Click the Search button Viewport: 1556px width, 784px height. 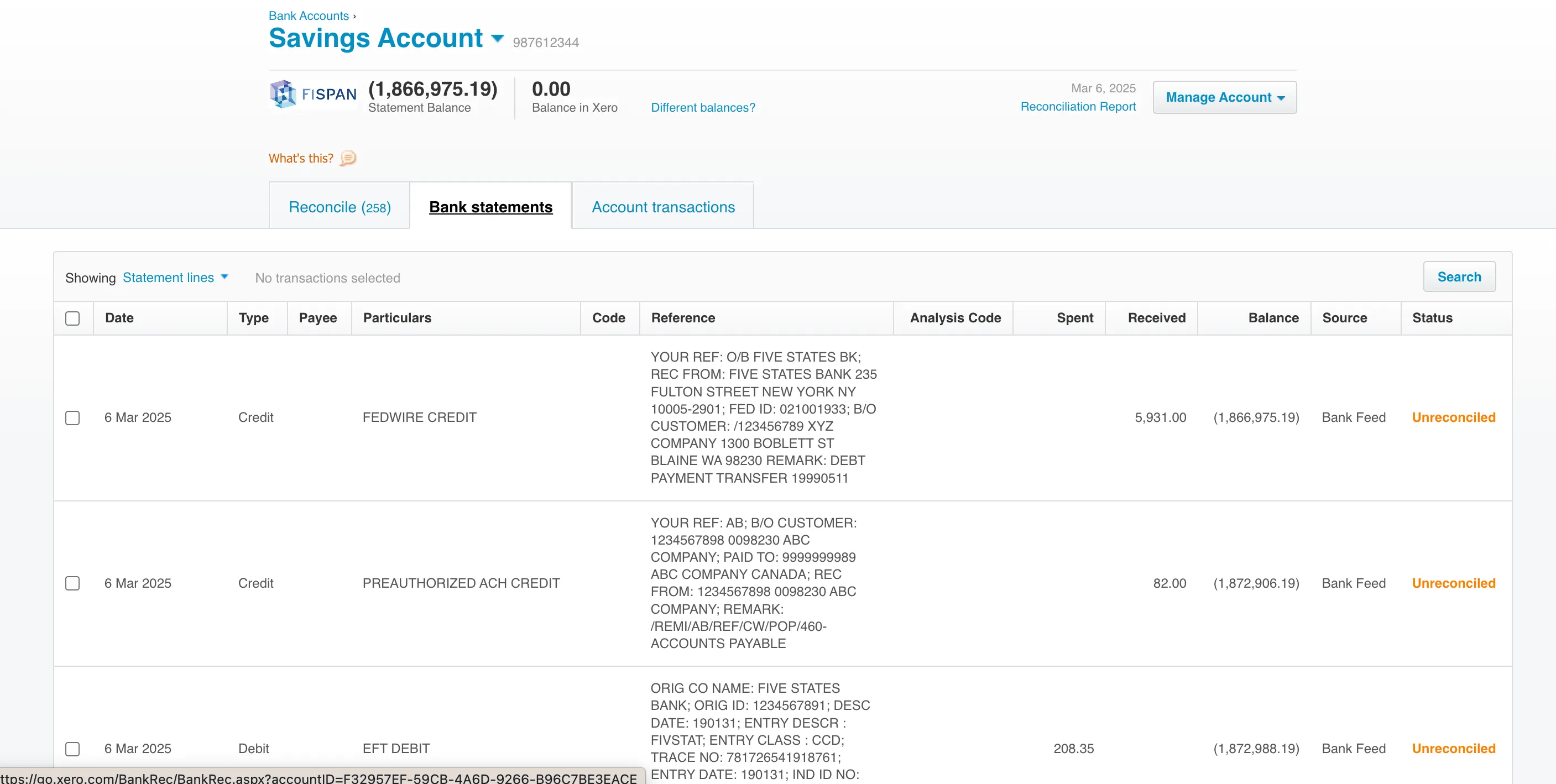coord(1459,276)
